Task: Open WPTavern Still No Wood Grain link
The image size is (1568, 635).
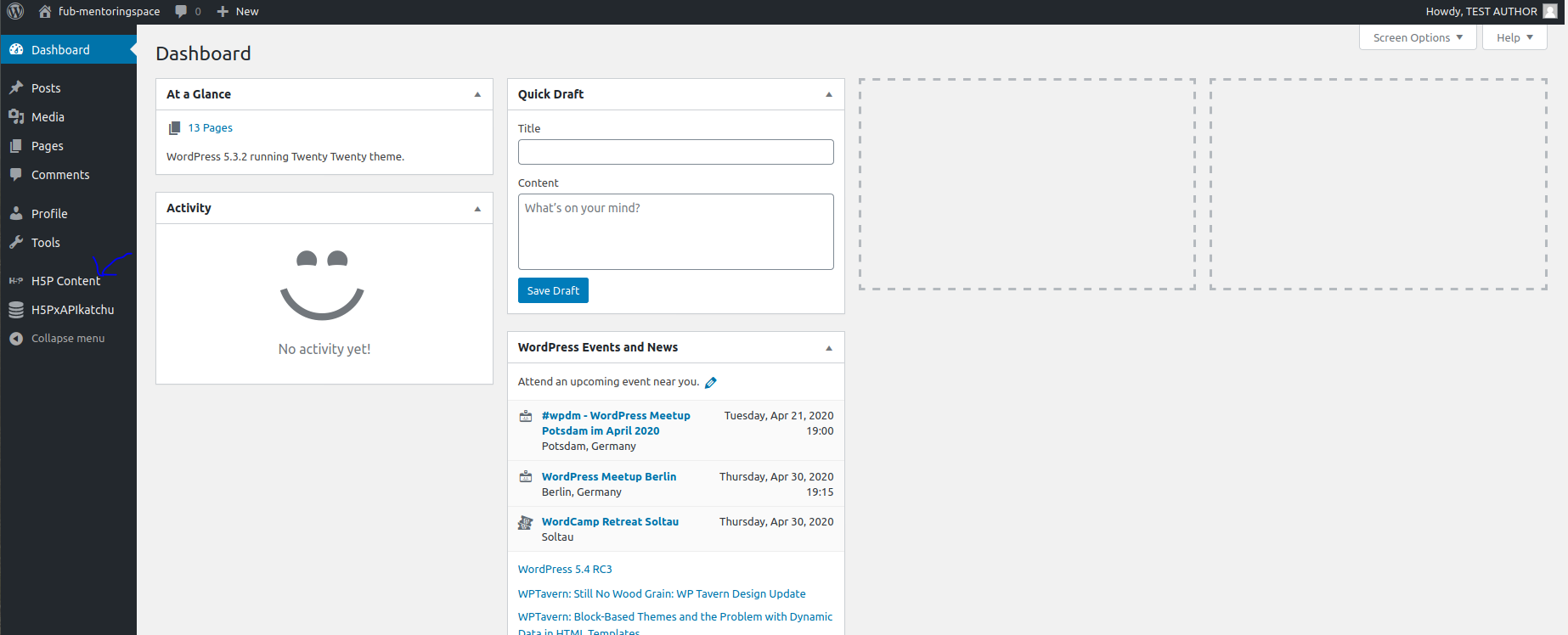Action: tap(662, 593)
